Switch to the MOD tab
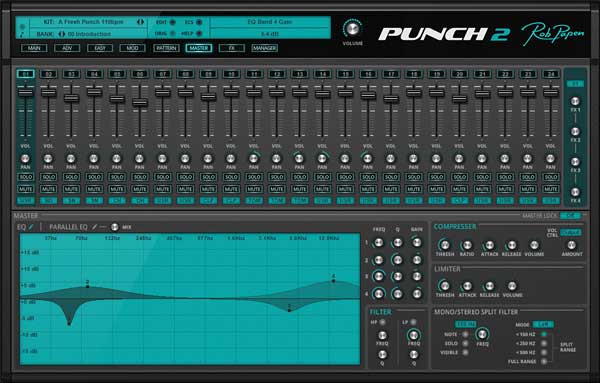The height and width of the screenshot is (383, 600). coord(132,48)
